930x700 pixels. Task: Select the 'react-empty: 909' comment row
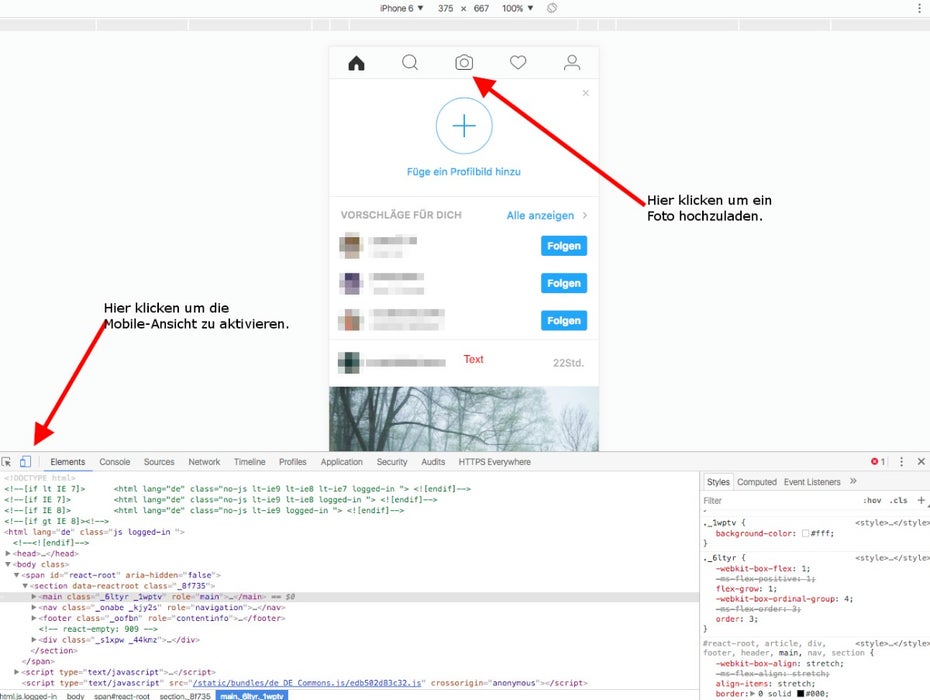point(350,629)
